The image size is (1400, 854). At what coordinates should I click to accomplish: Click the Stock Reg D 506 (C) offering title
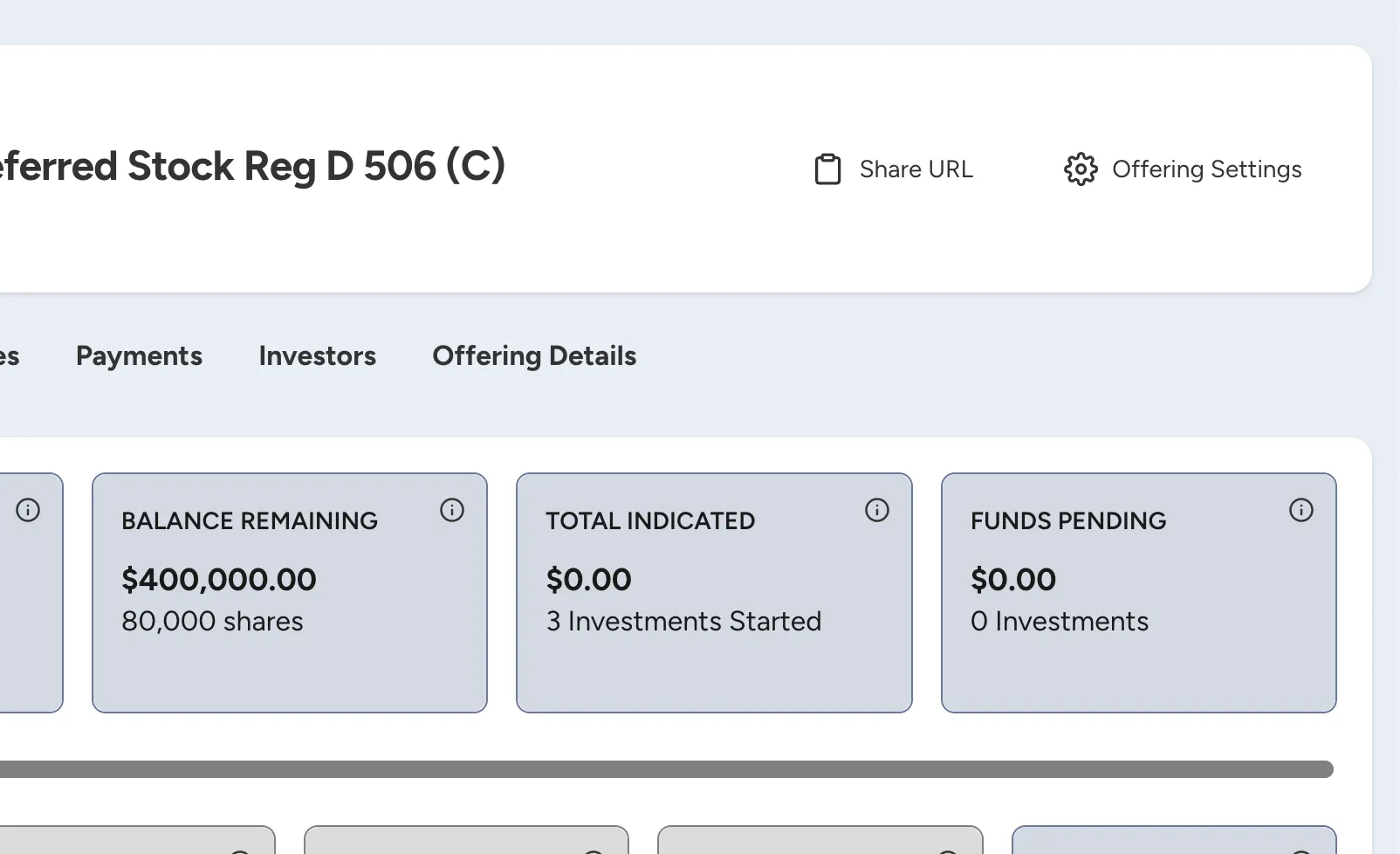point(252,166)
